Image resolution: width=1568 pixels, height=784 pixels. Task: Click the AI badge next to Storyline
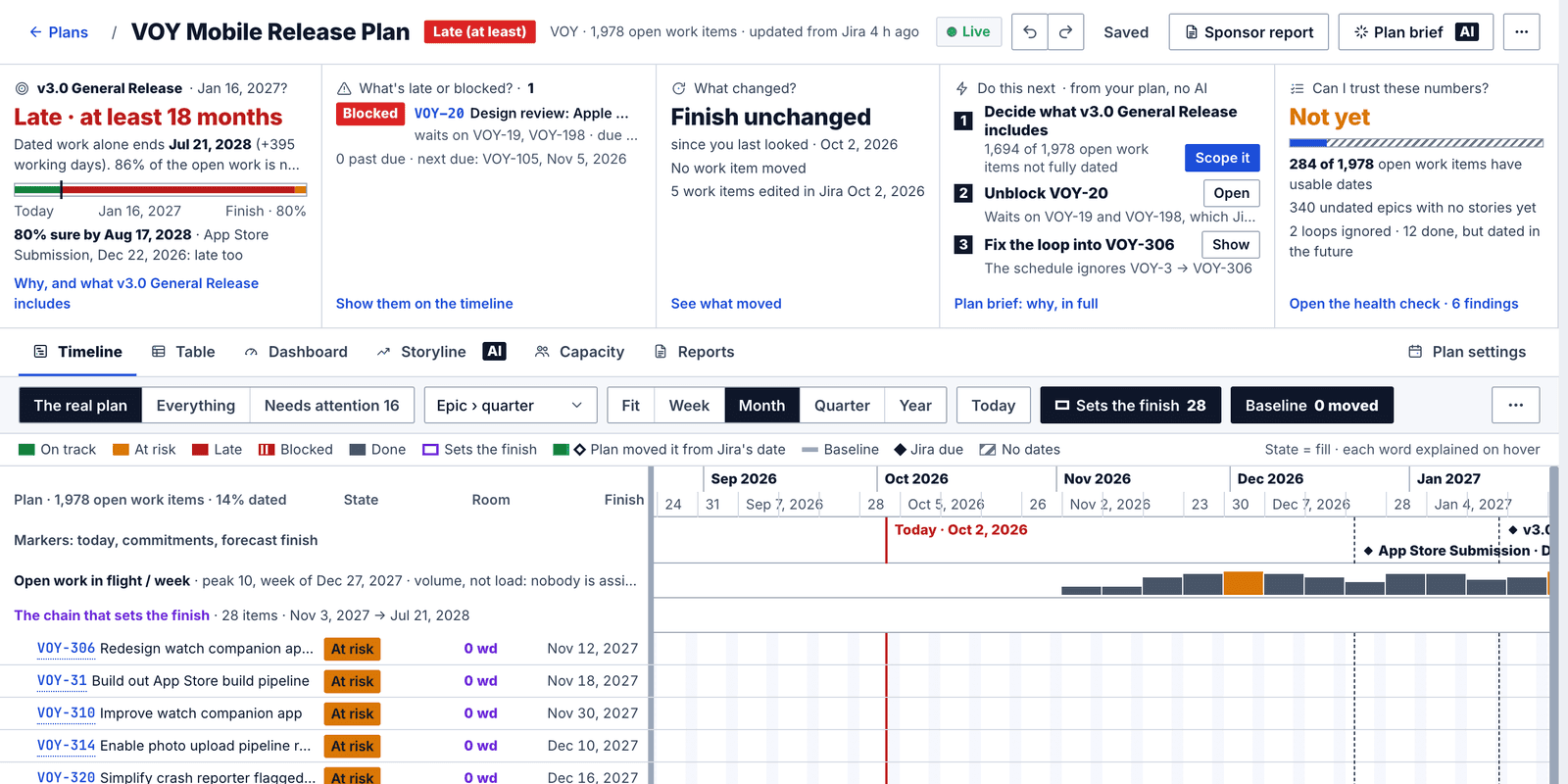495,351
